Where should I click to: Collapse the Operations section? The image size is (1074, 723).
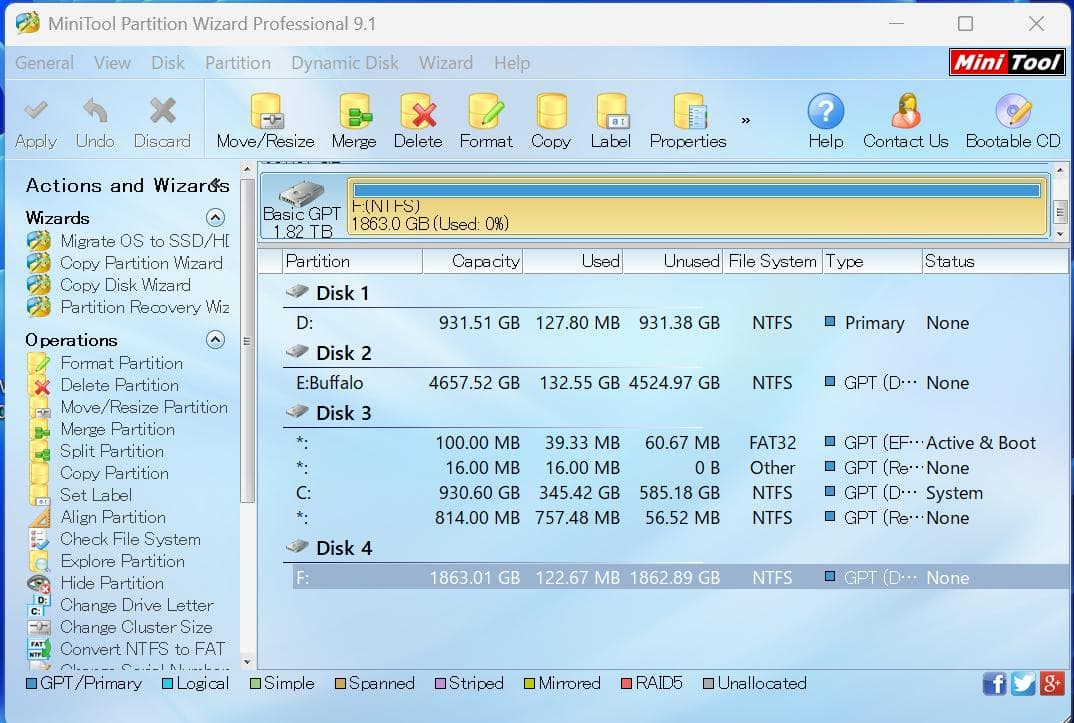point(215,340)
